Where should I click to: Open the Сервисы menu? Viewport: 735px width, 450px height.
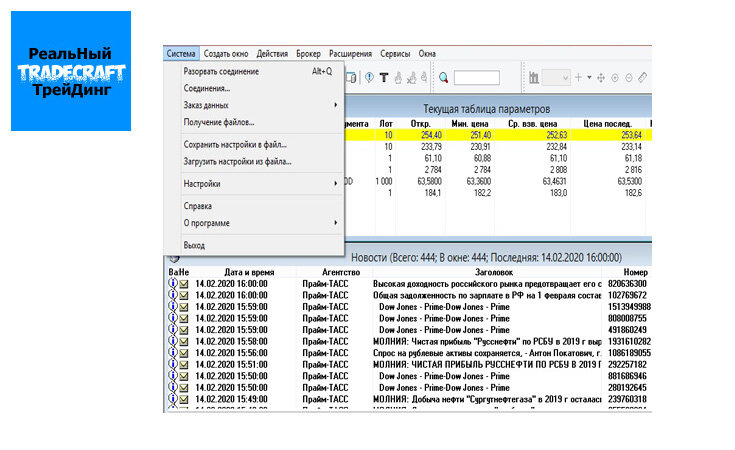point(395,53)
